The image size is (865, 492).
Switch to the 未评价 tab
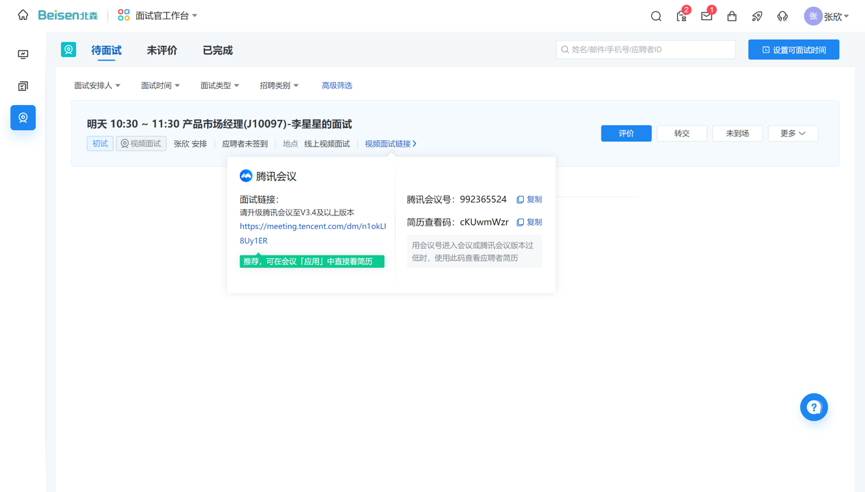point(162,50)
